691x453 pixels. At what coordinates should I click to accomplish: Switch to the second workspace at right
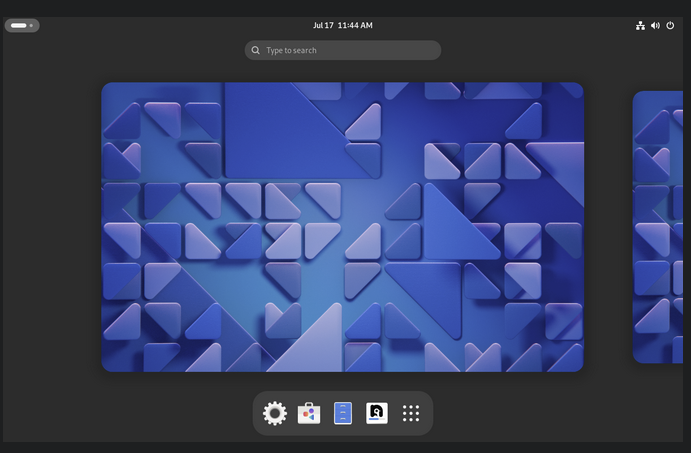pyautogui.click(x=658, y=227)
